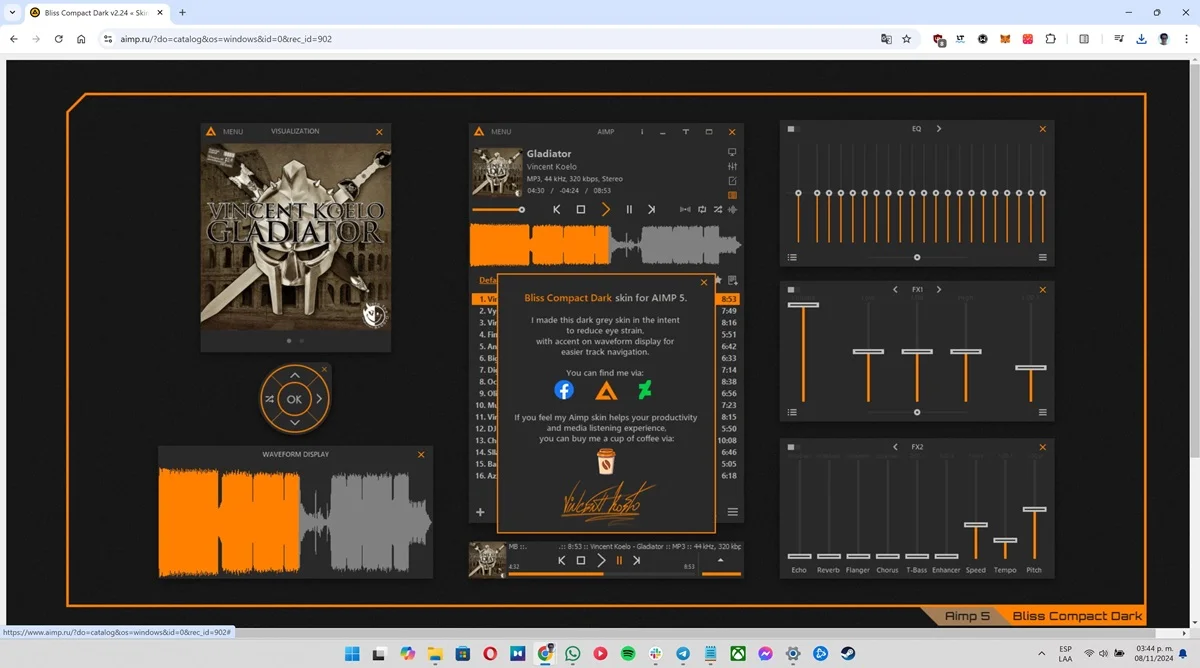Click the Facebook icon in the skin info popup
The height and width of the screenshot is (668, 1200).
(564, 390)
